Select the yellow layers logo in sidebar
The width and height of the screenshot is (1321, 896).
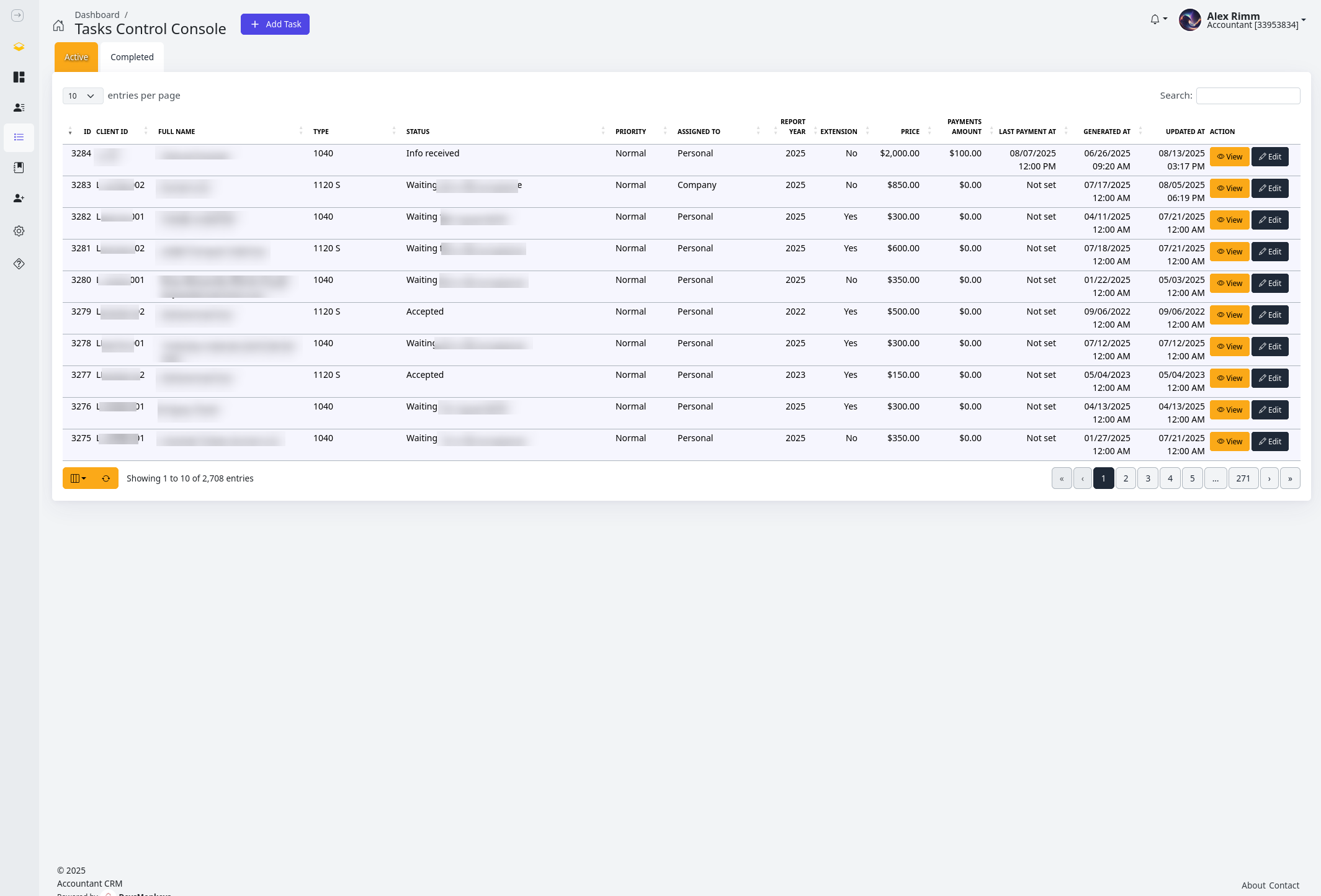(19, 47)
